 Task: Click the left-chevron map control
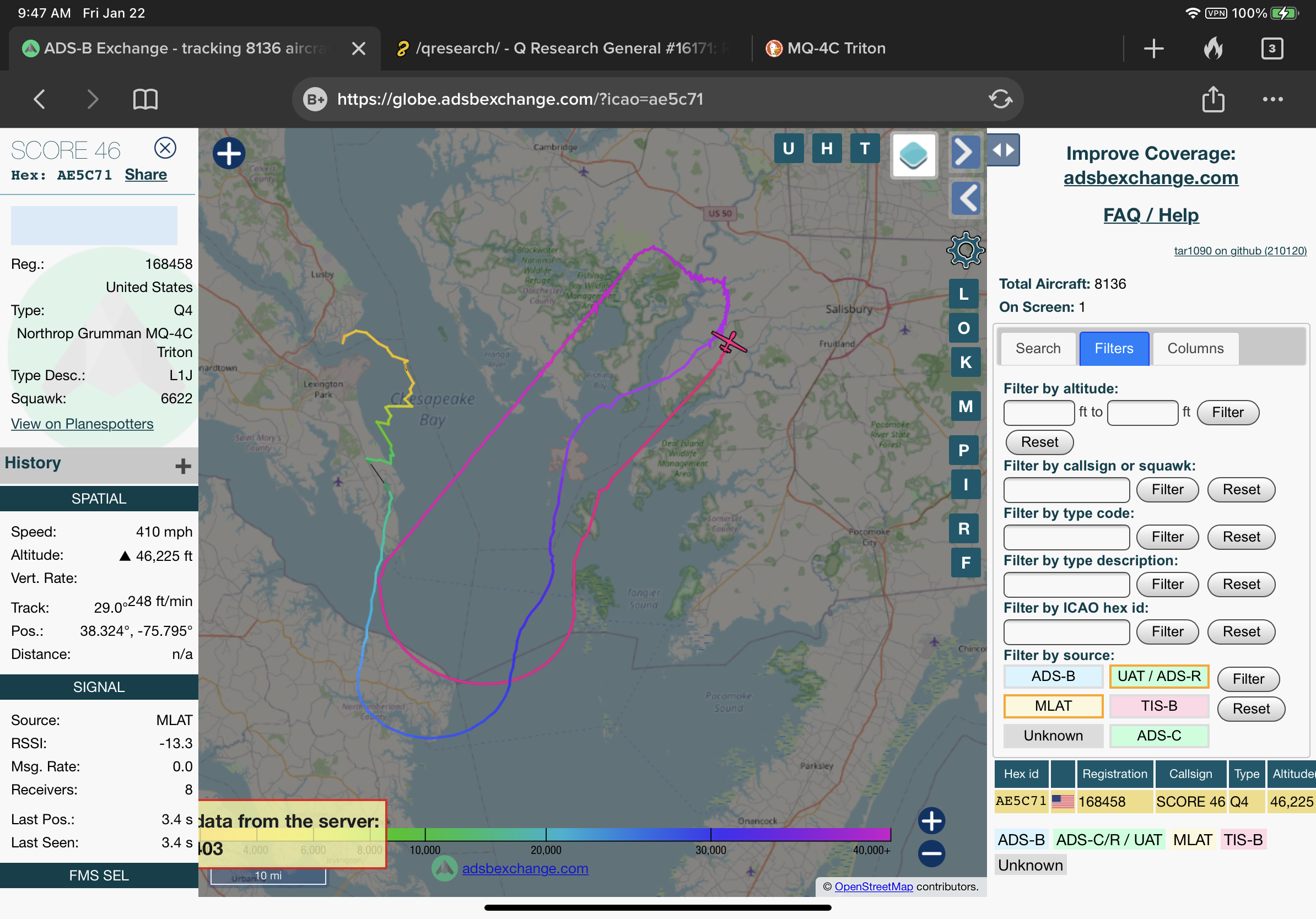pos(967,198)
